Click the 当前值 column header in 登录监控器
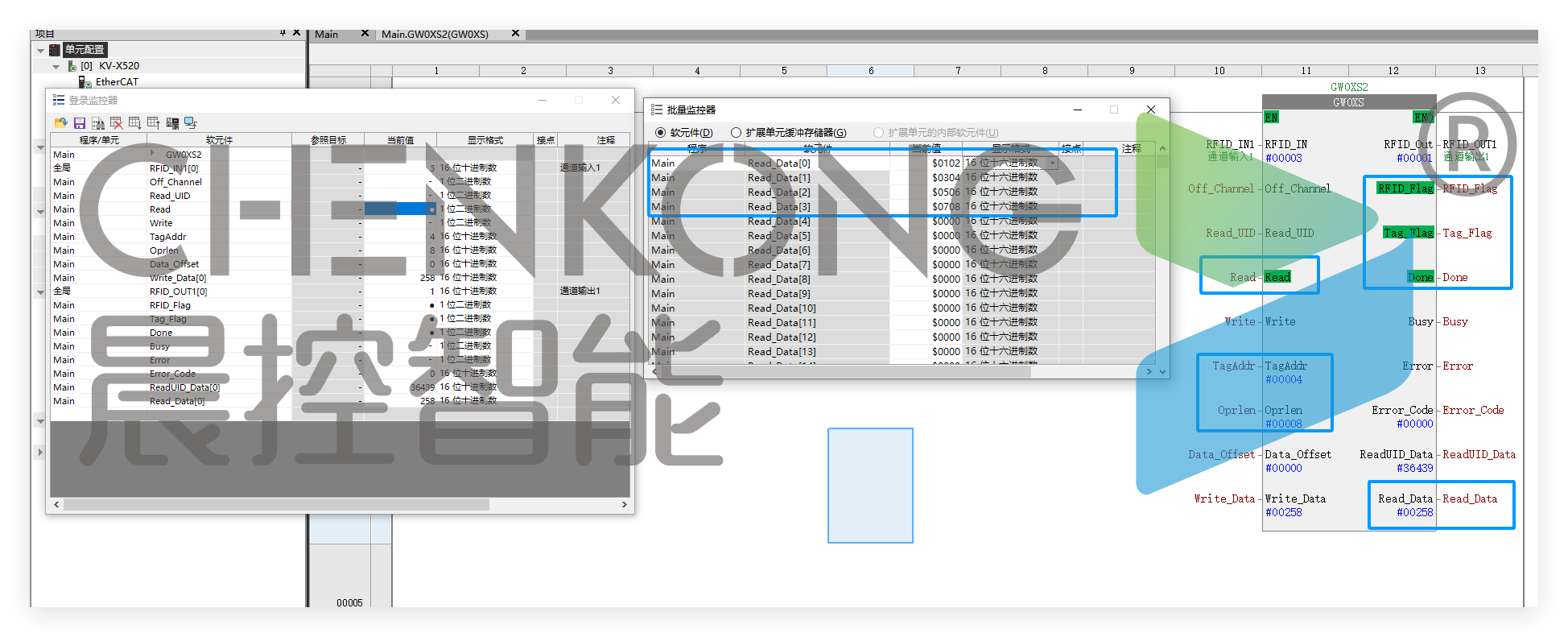This screenshot has height=637, width=1568. pyautogui.click(x=400, y=140)
